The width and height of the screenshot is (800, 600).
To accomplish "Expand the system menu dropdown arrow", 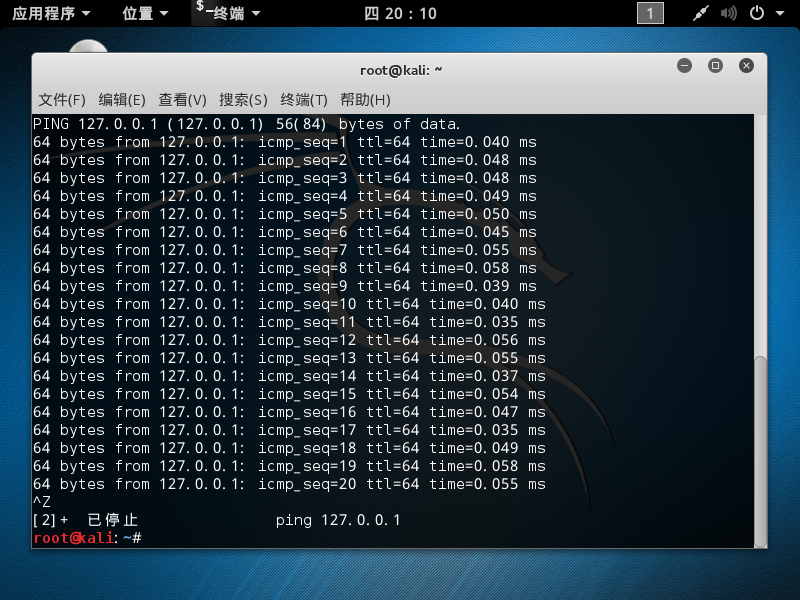I will point(780,14).
